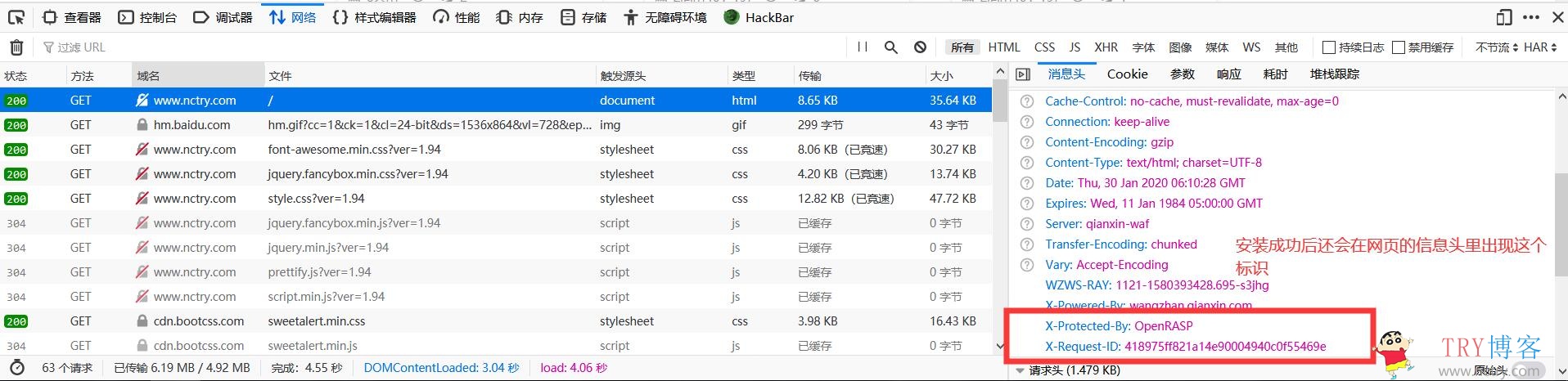Enable the 持续日志 checkbox
Image resolution: width=1568 pixels, height=381 pixels.
pos(1329,47)
